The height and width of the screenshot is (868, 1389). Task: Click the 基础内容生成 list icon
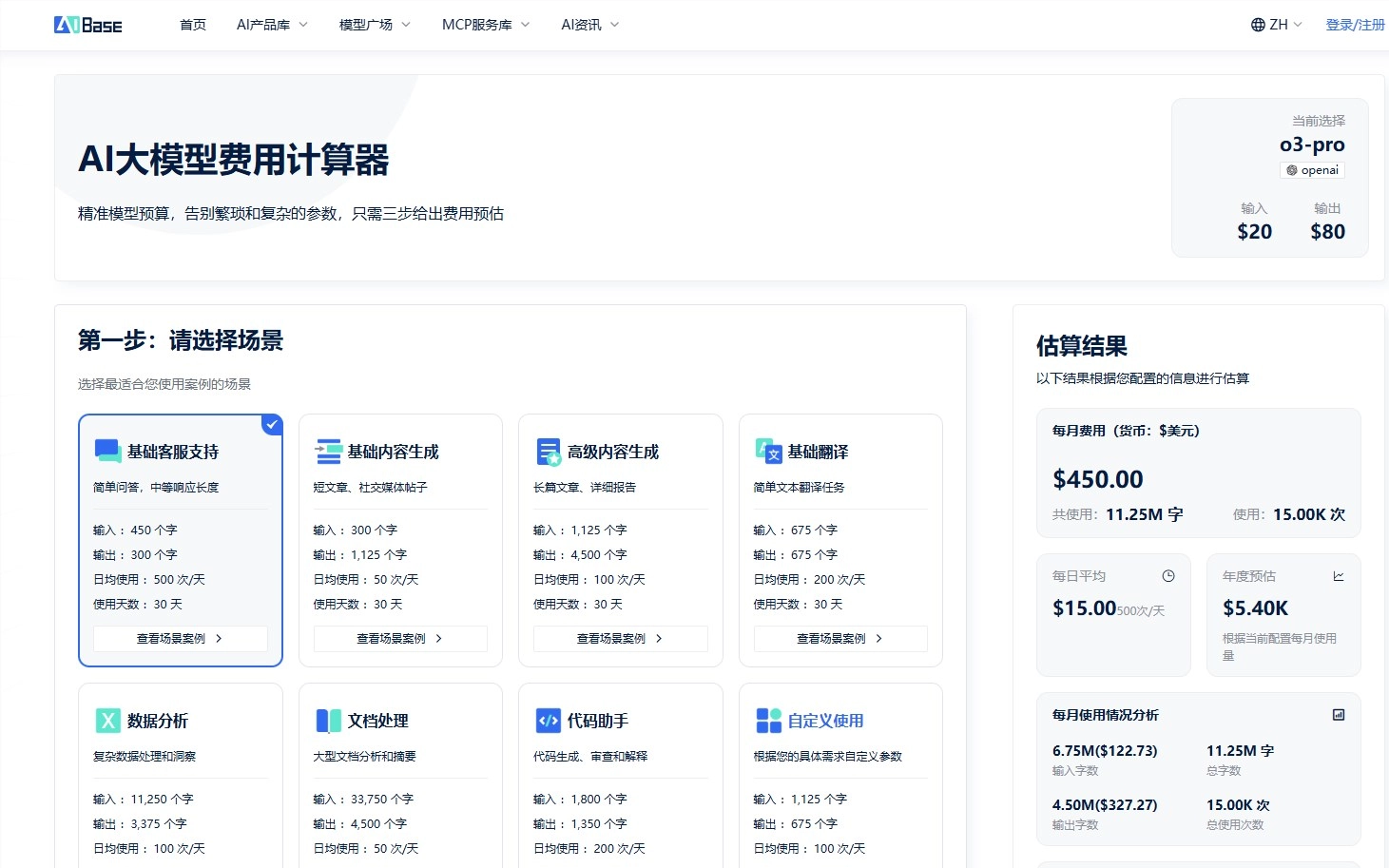pyautogui.click(x=328, y=452)
